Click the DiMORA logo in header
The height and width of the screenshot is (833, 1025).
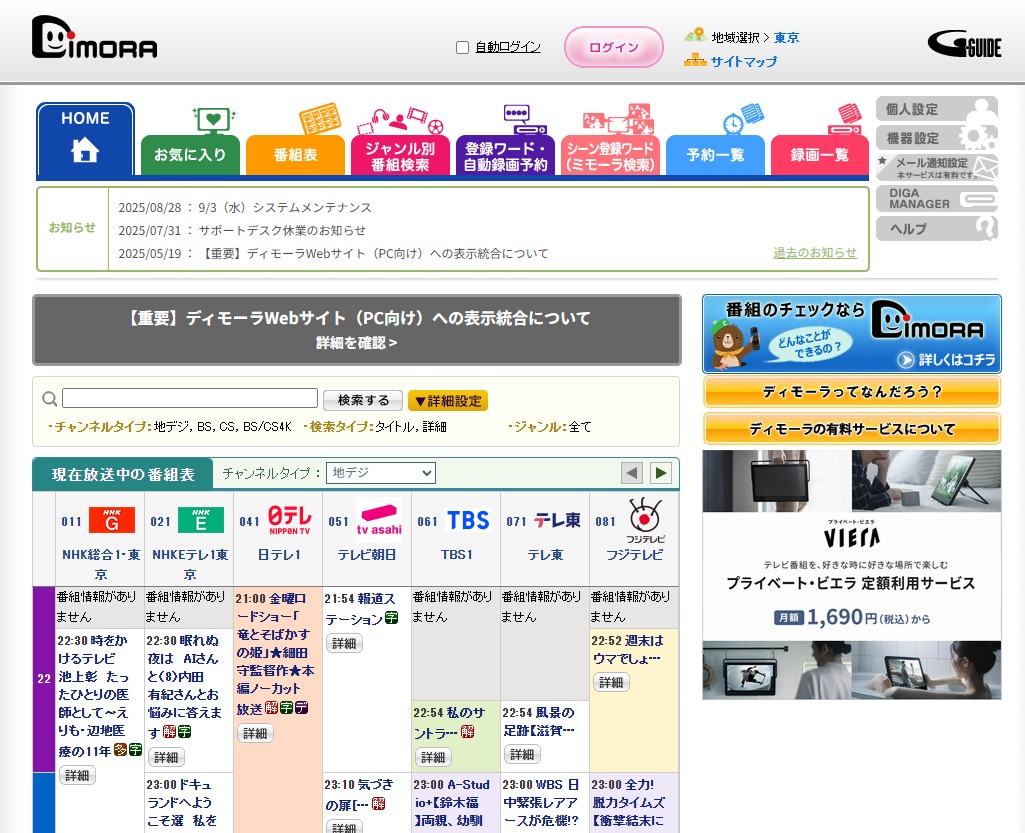(94, 38)
